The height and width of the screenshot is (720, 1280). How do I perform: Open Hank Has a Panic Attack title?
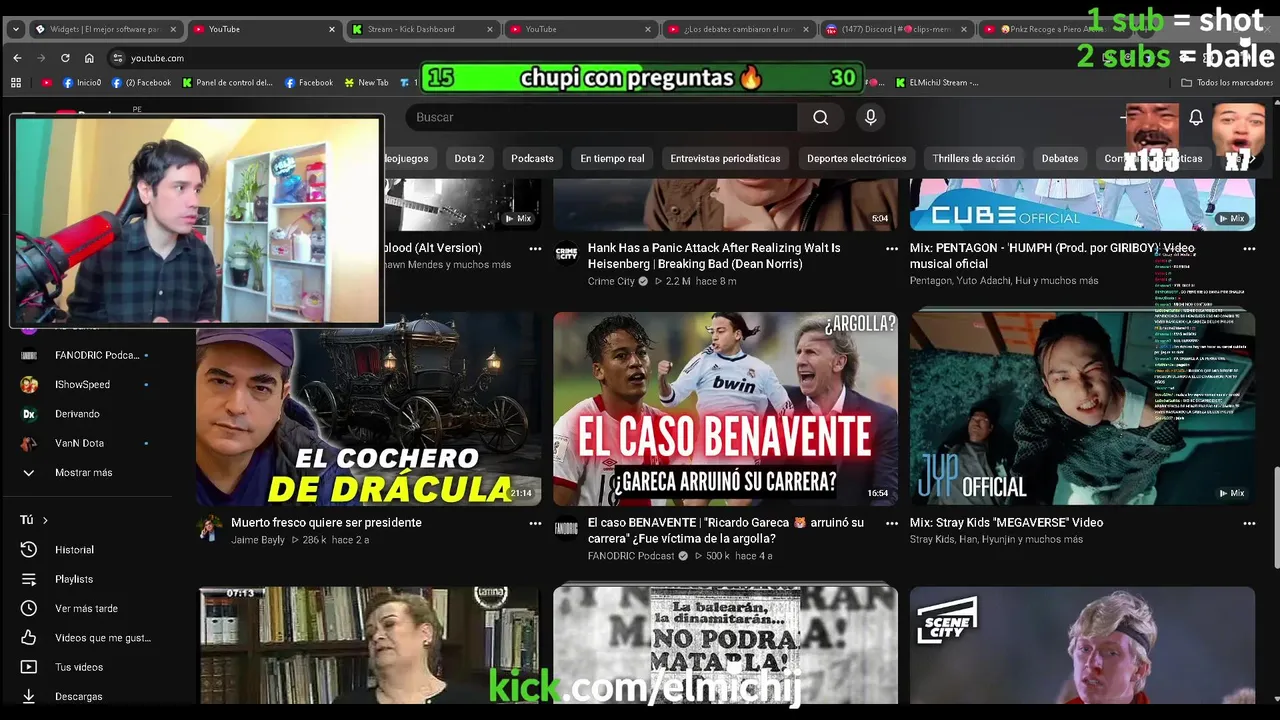point(714,256)
